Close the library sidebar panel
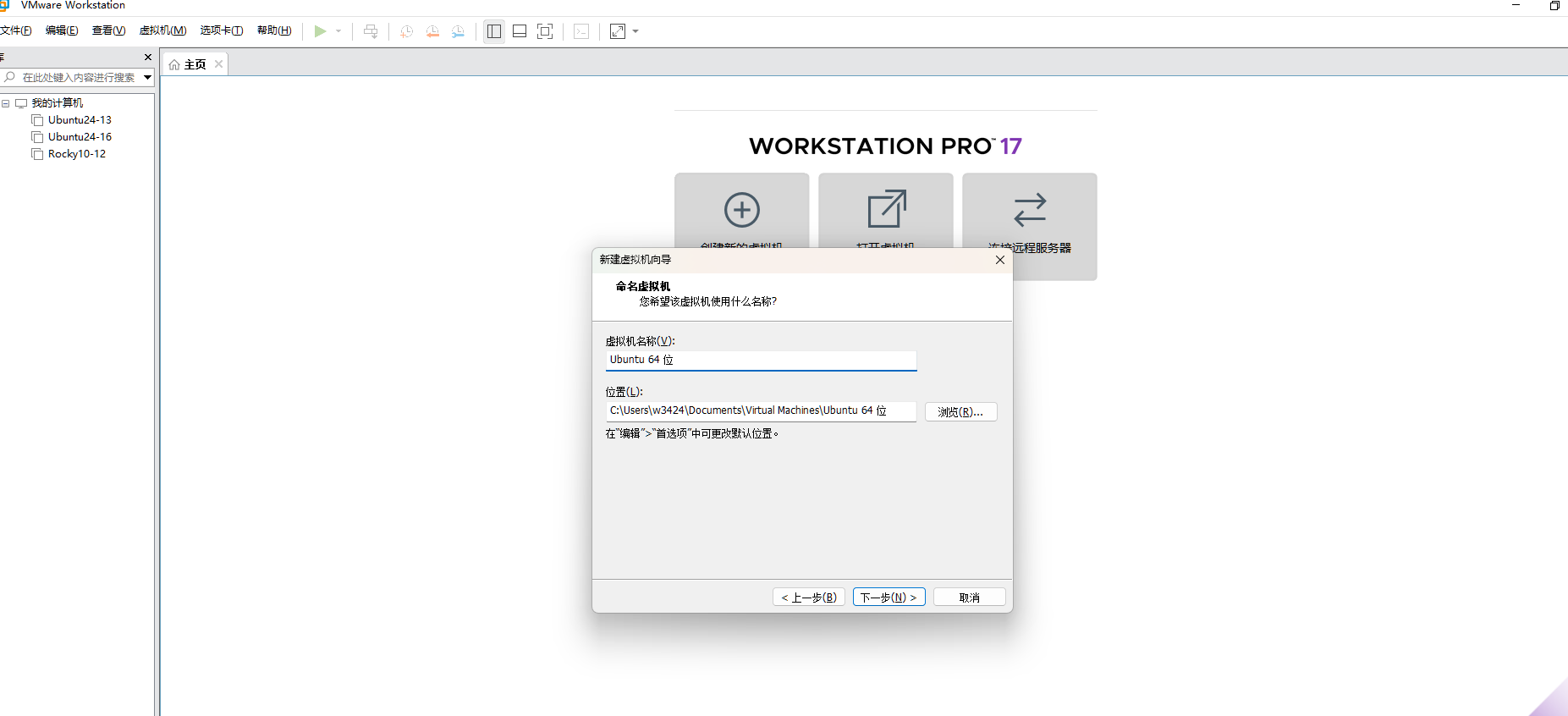 (x=148, y=58)
